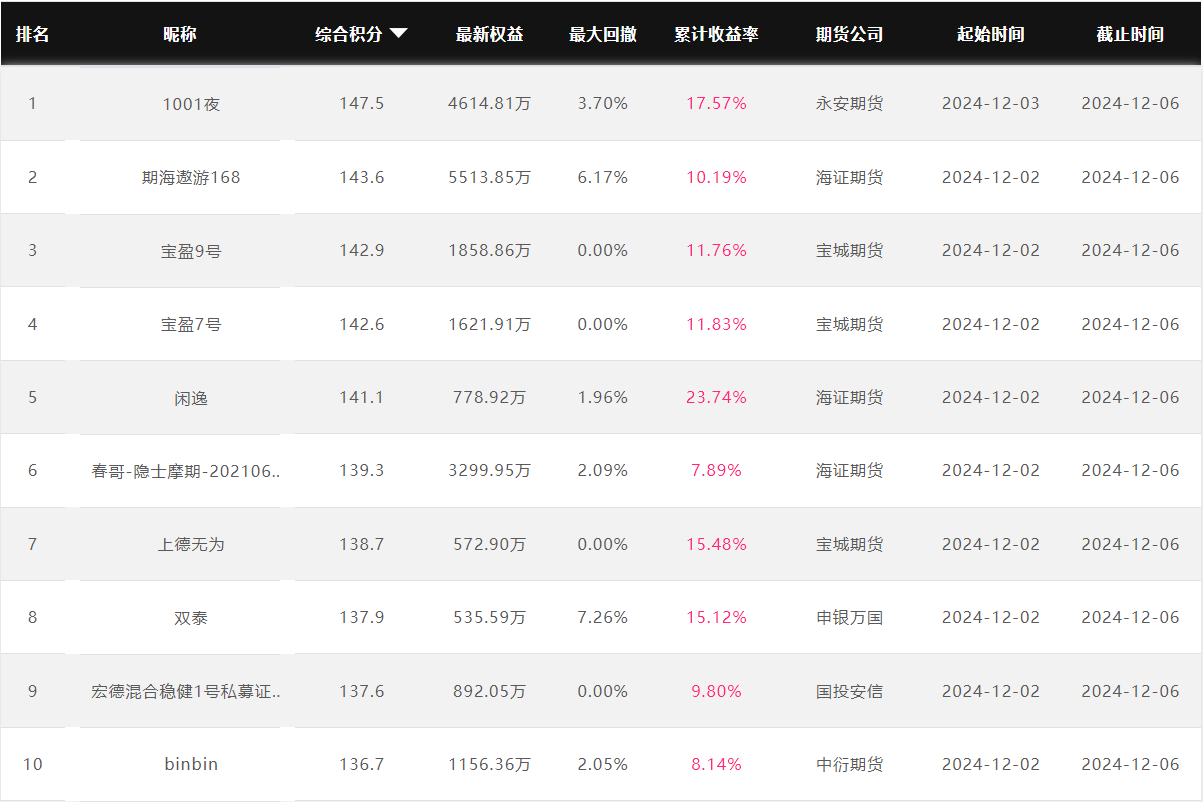Click the 排名 column header
The width and height of the screenshot is (1203, 802).
pos(32,34)
